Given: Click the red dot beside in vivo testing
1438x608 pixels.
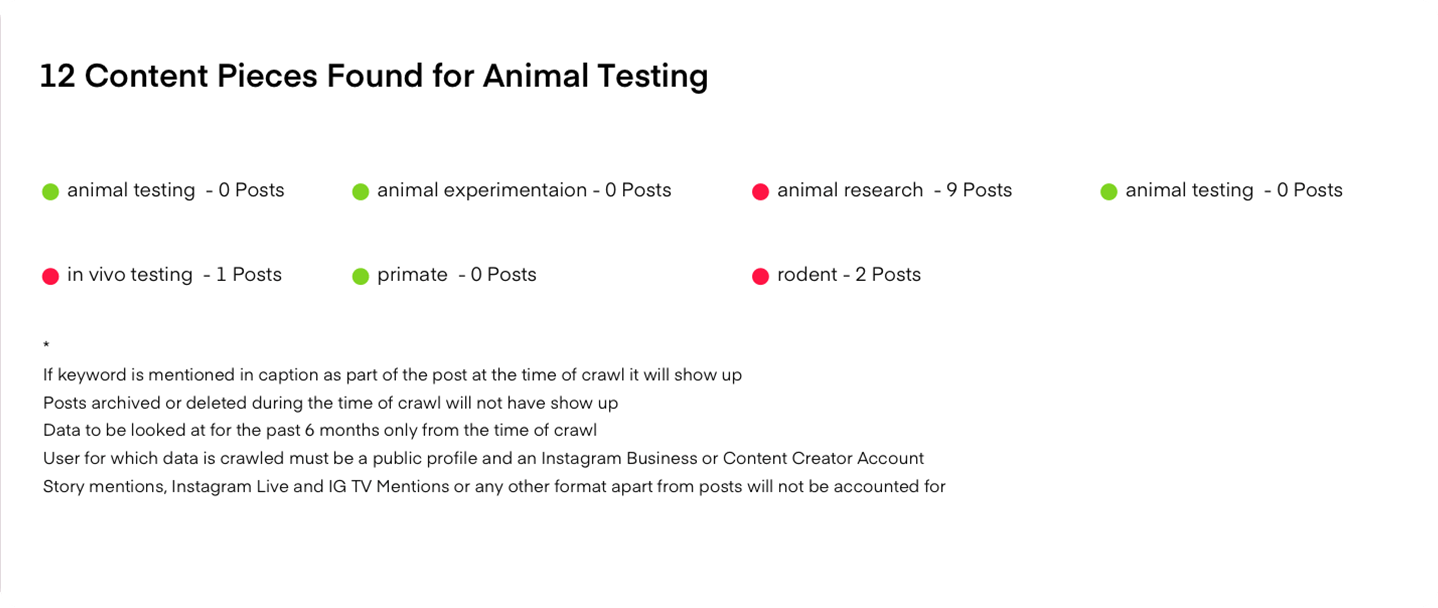Looking at the screenshot, I should pos(51,276).
